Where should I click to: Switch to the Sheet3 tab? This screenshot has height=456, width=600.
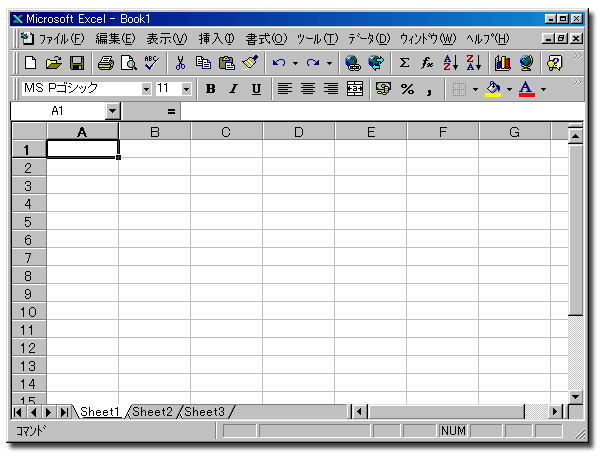[204, 412]
